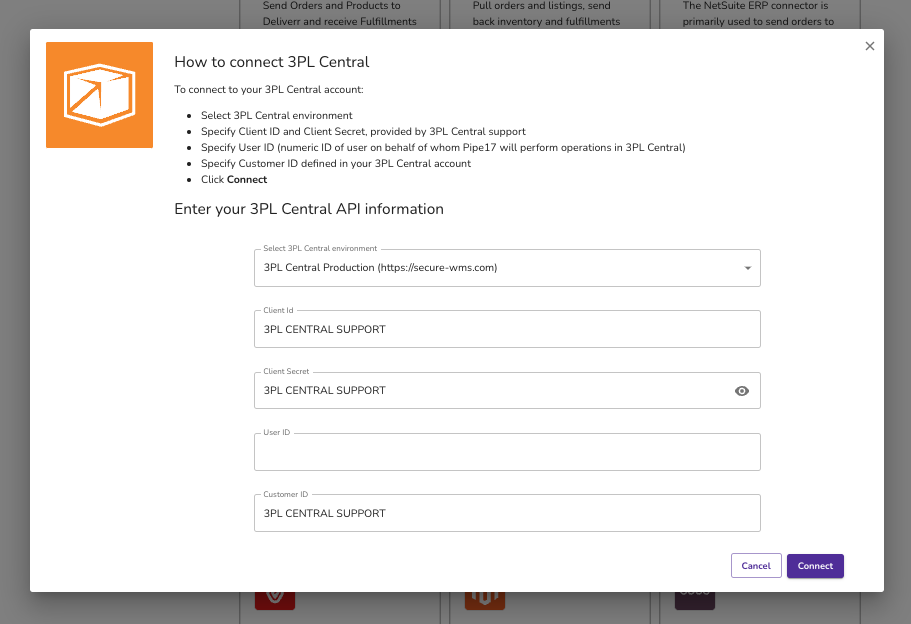Viewport: 911px width, 624px height.
Task: Click the empty User ID field
Action: (x=507, y=452)
